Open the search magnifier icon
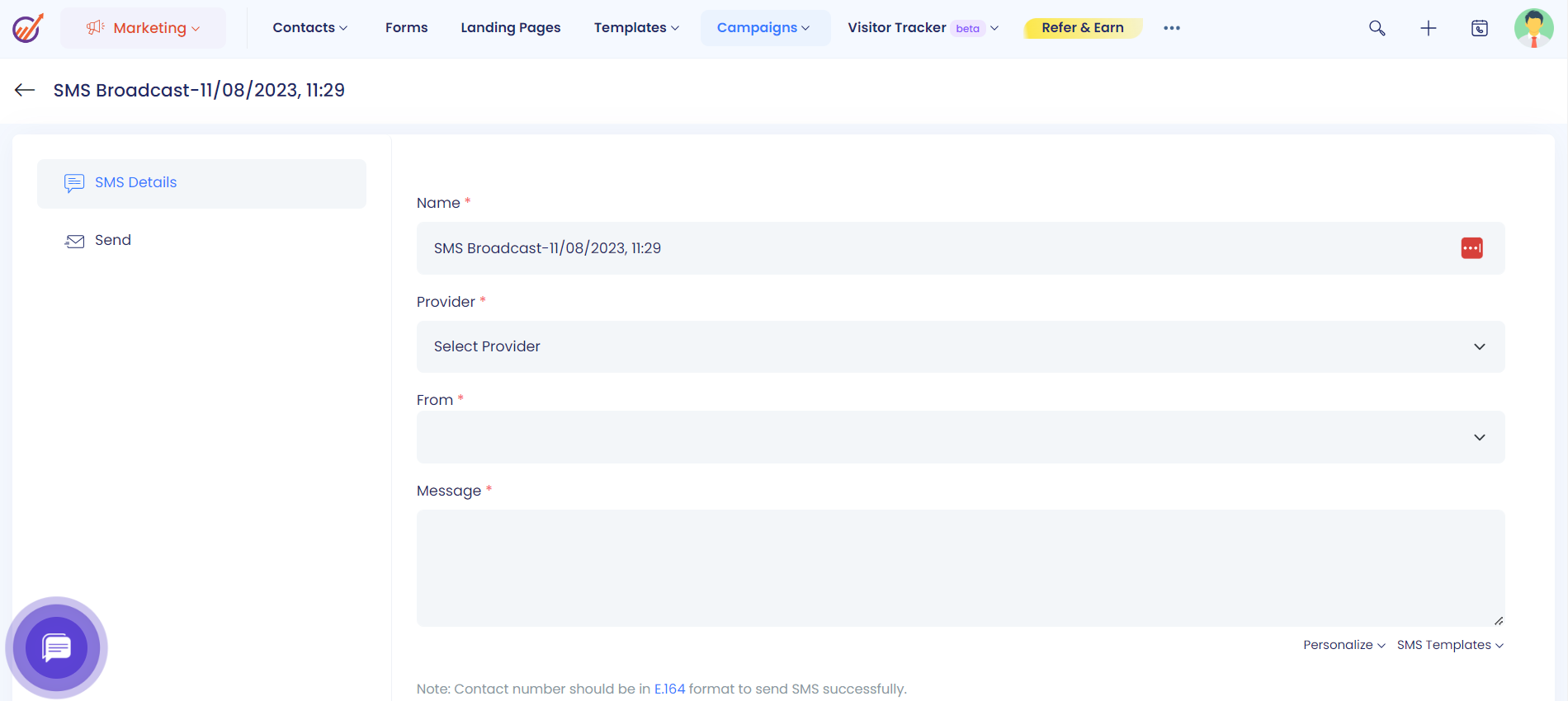The image size is (1568, 701). point(1377,28)
